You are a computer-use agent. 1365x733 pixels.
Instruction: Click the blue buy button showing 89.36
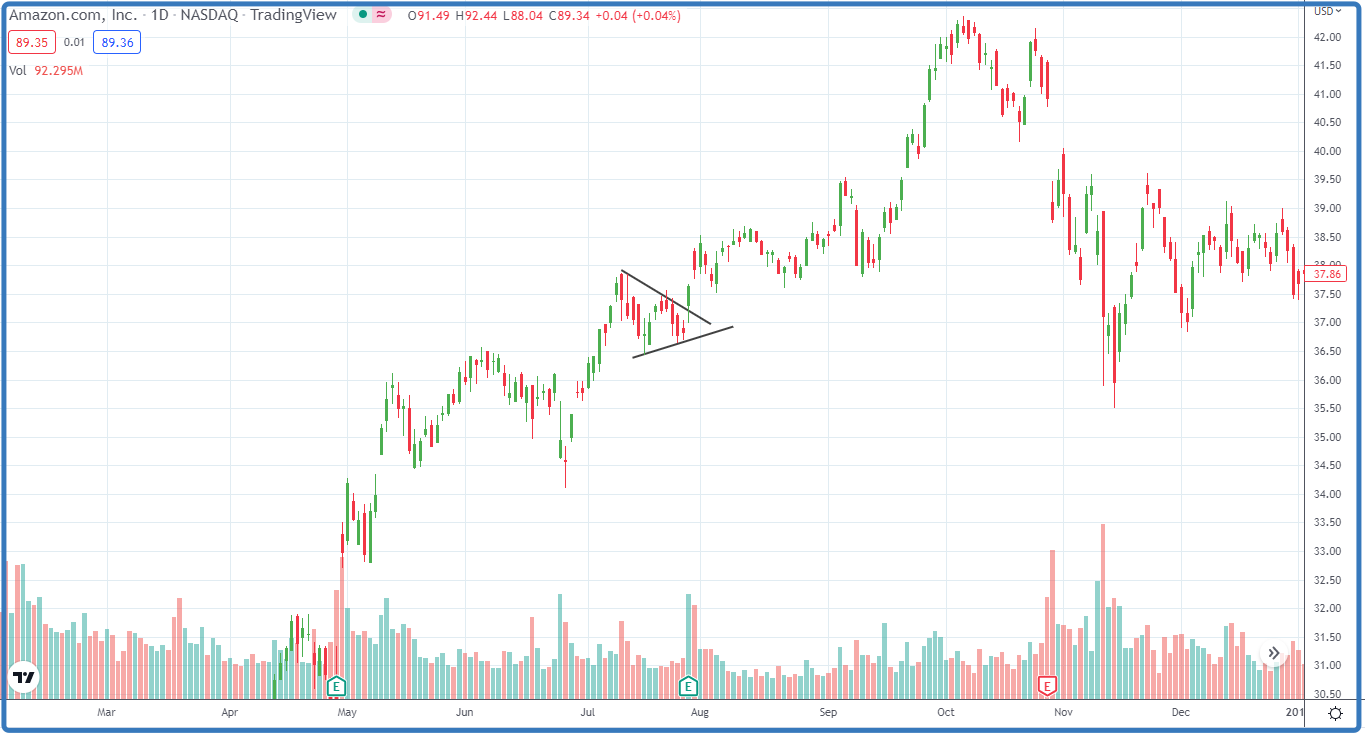coord(116,43)
